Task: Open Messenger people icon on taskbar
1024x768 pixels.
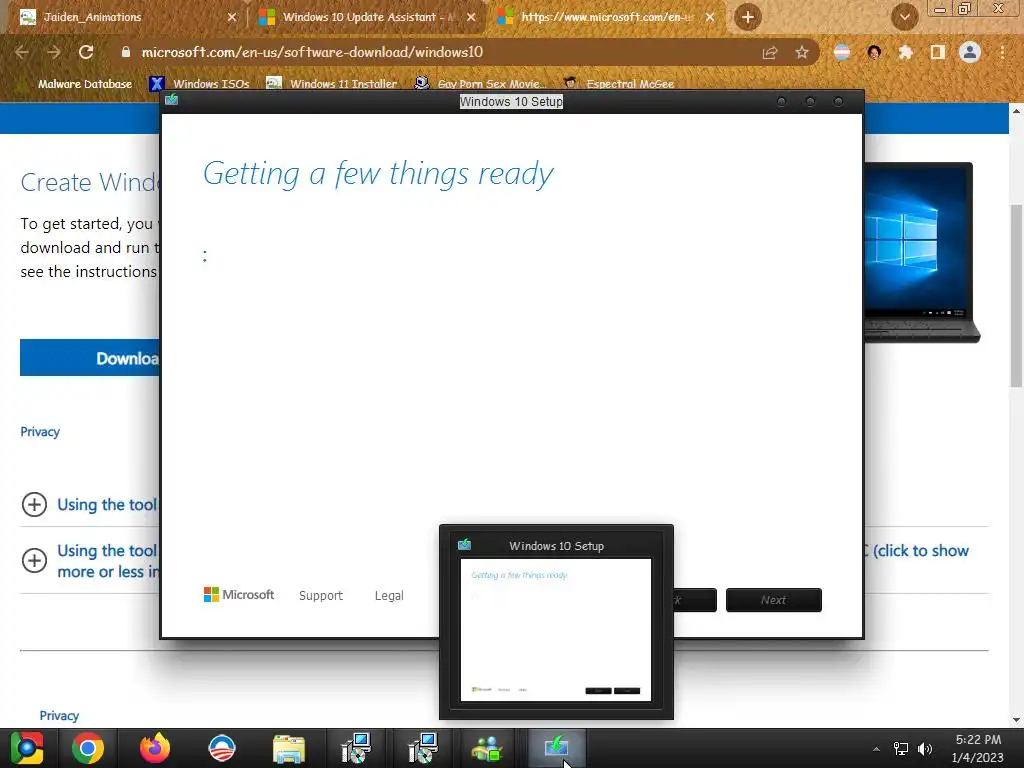Action: tap(488, 748)
